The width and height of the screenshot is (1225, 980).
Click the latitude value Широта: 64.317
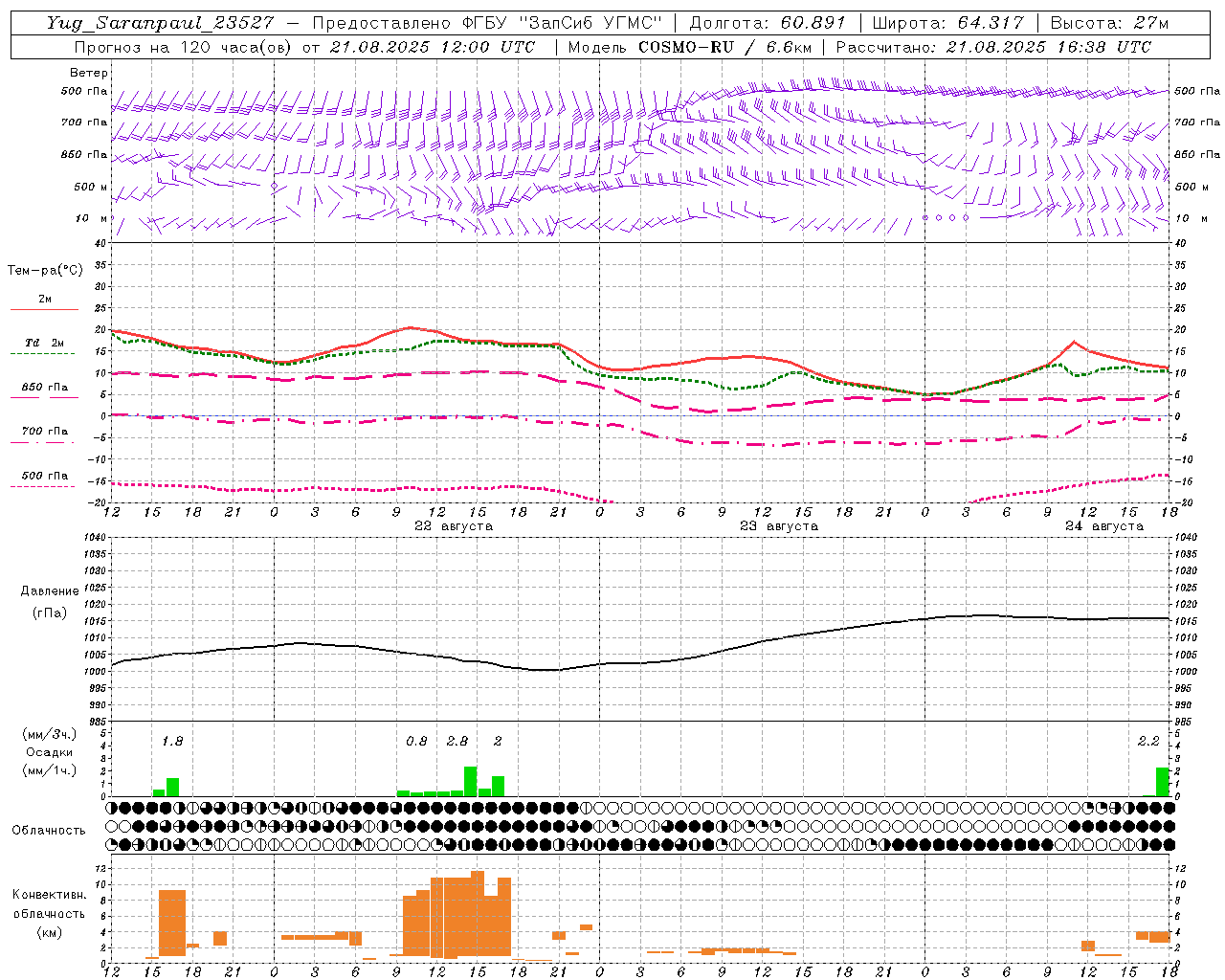click(x=947, y=23)
